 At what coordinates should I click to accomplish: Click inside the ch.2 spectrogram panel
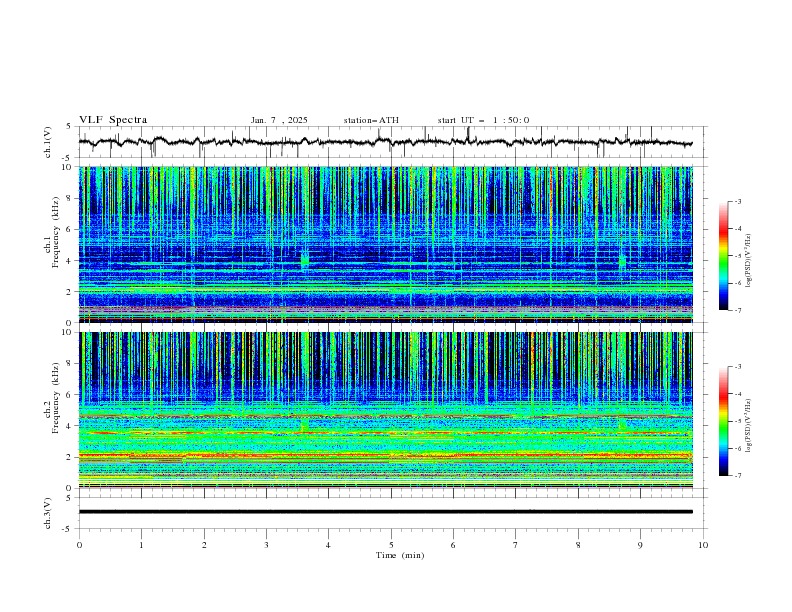coord(385,410)
